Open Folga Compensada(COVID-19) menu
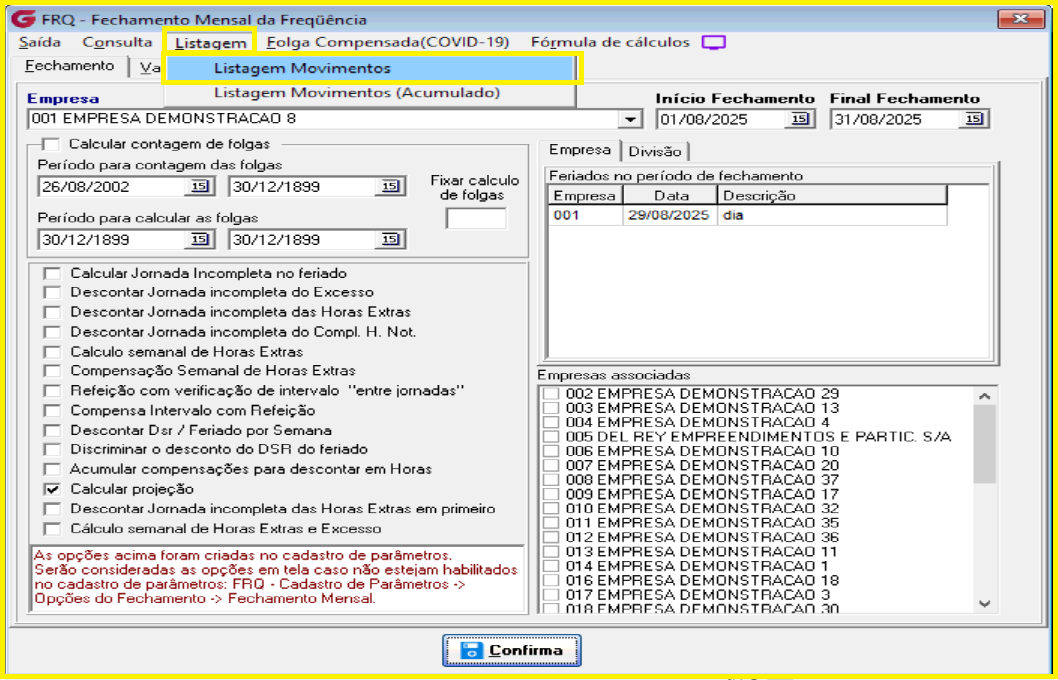 (388, 42)
